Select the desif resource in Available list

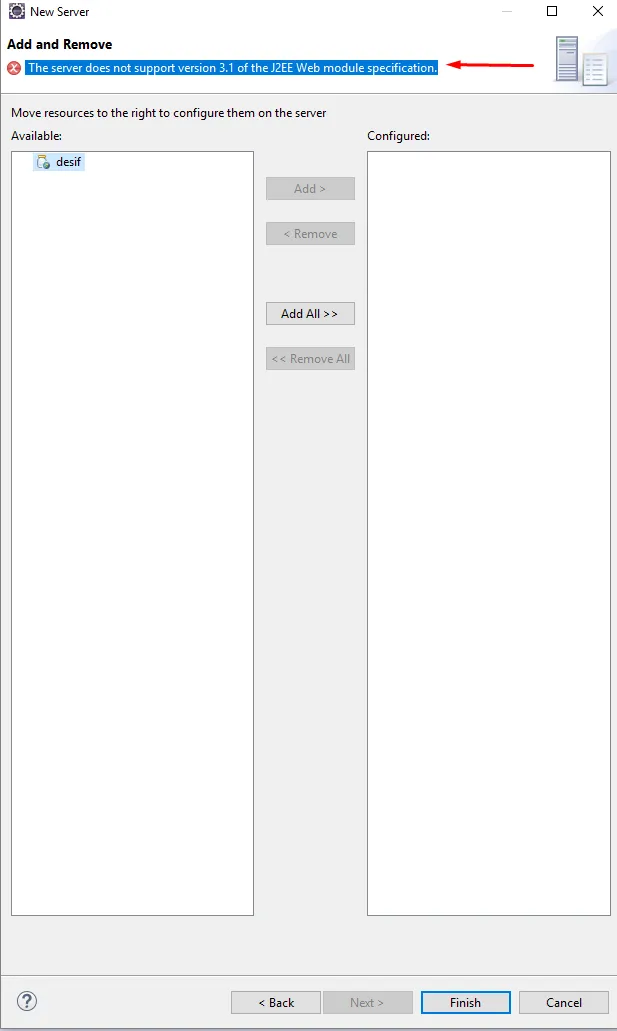[59, 162]
